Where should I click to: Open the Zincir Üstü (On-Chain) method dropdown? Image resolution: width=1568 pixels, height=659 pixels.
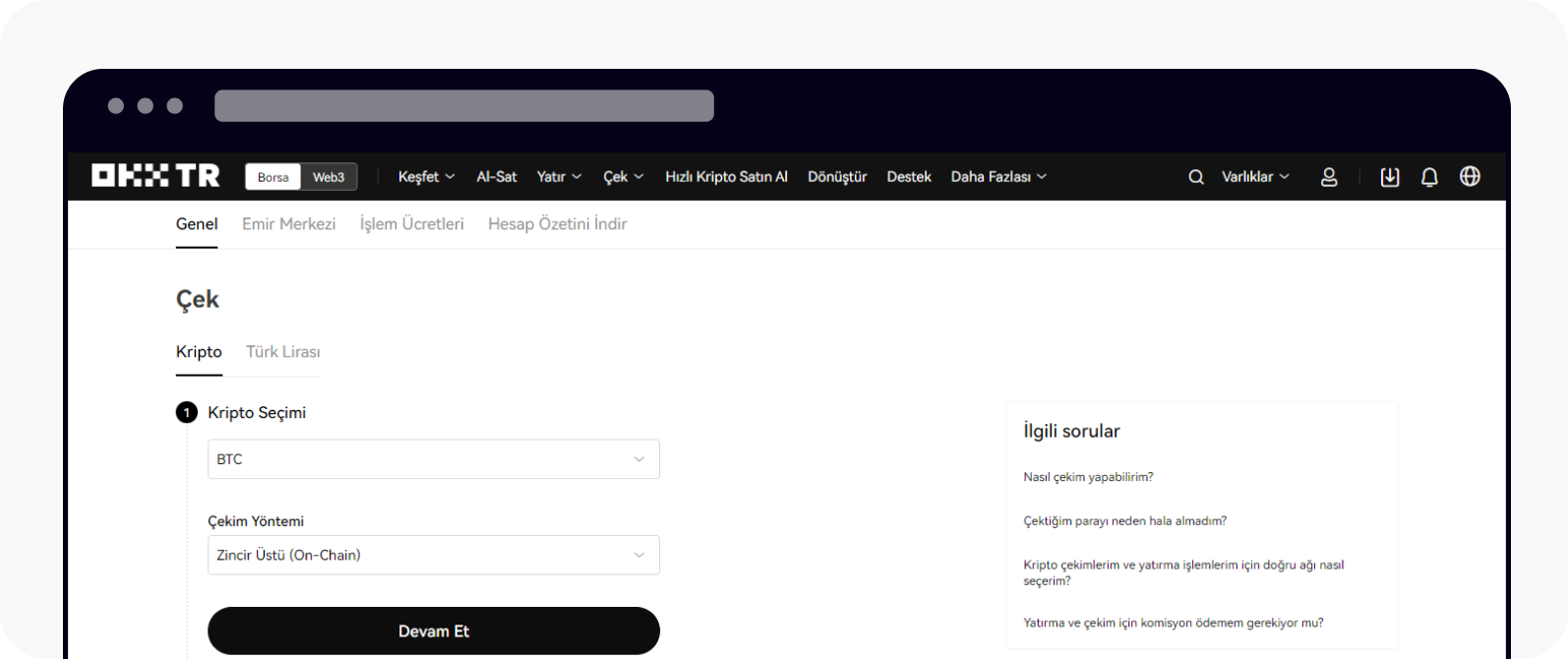click(434, 556)
